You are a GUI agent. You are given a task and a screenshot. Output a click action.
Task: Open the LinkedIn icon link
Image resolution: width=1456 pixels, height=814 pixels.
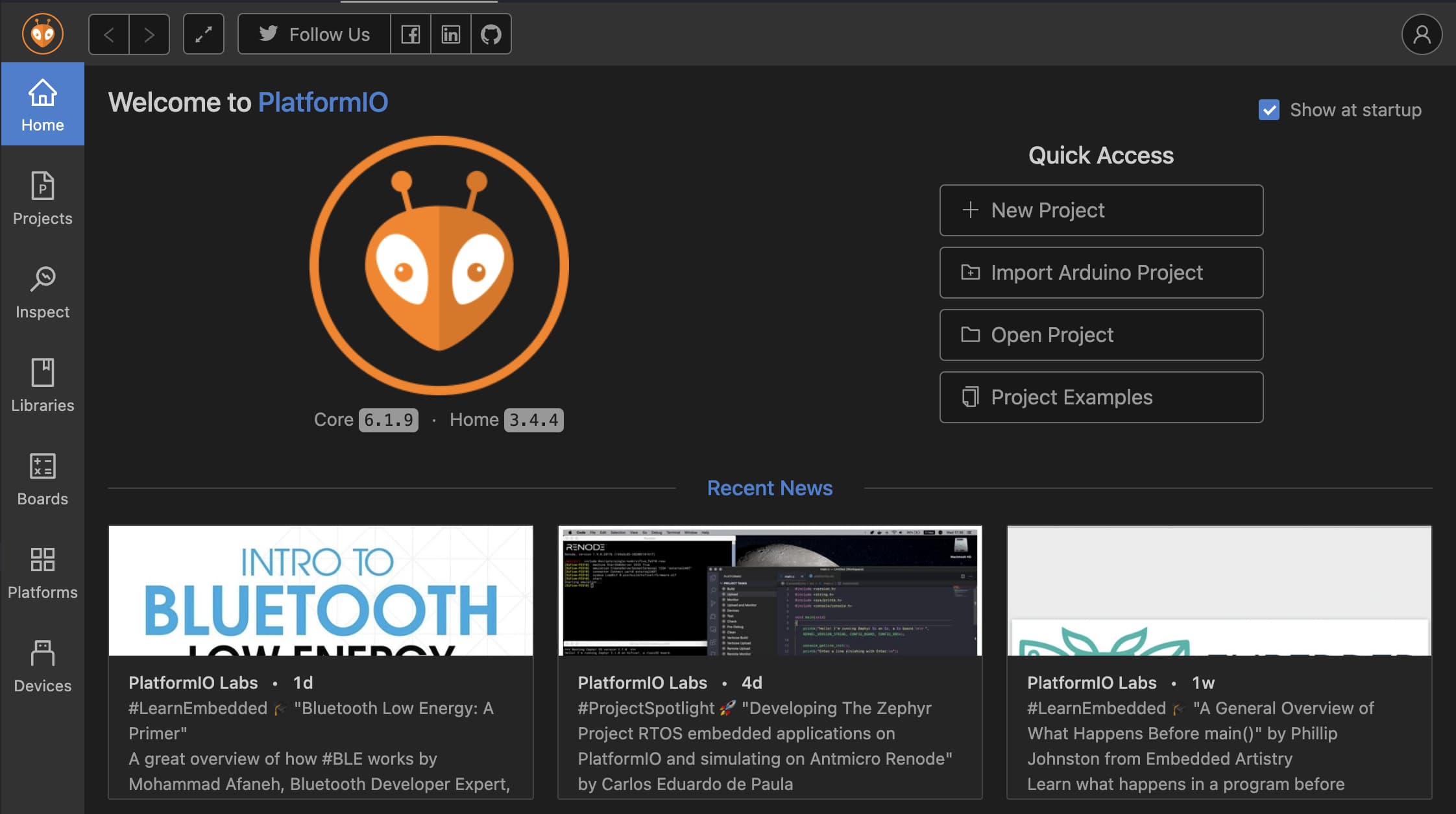[x=450, y=34]
